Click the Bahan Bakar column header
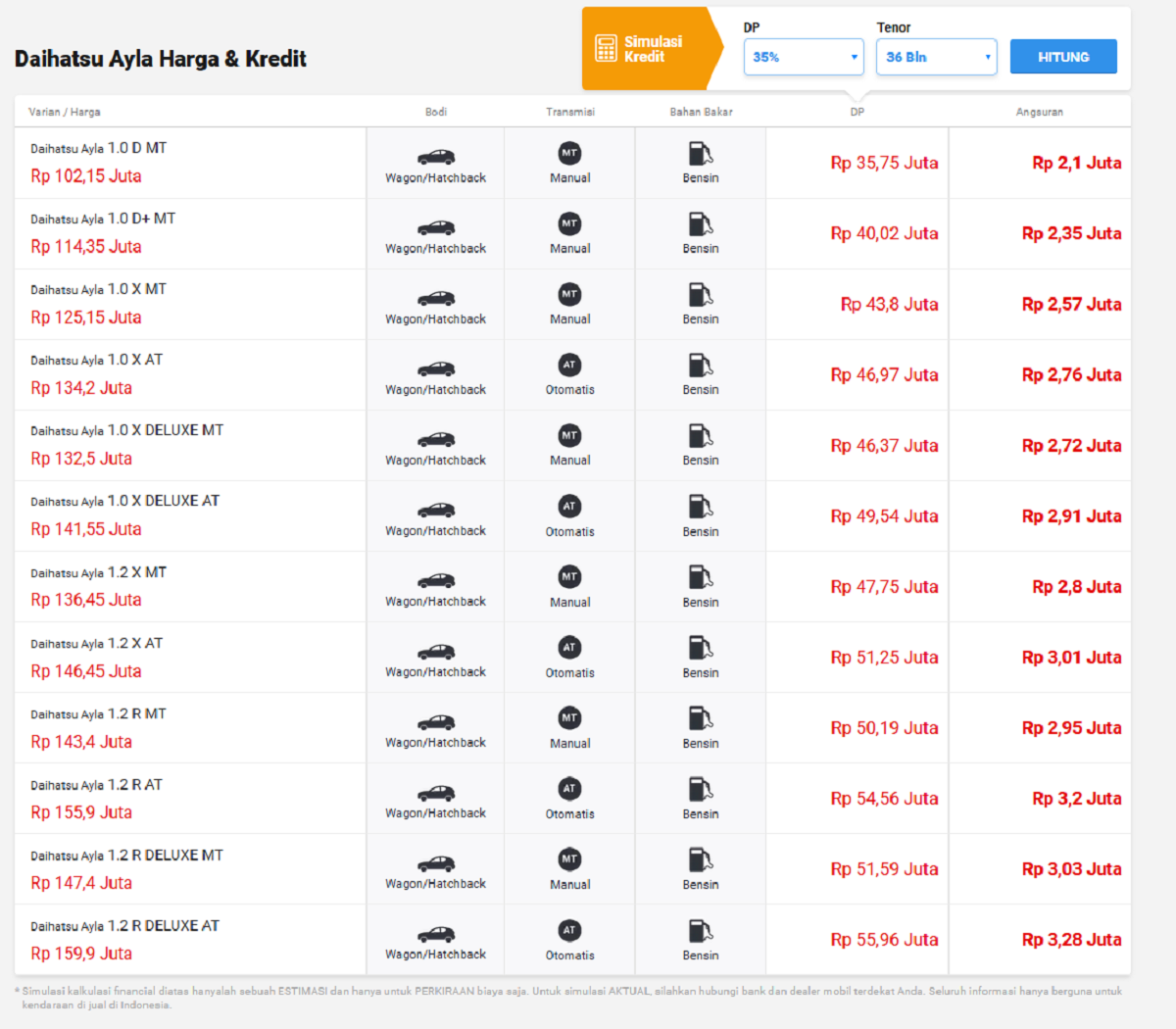 coord(701,112)
